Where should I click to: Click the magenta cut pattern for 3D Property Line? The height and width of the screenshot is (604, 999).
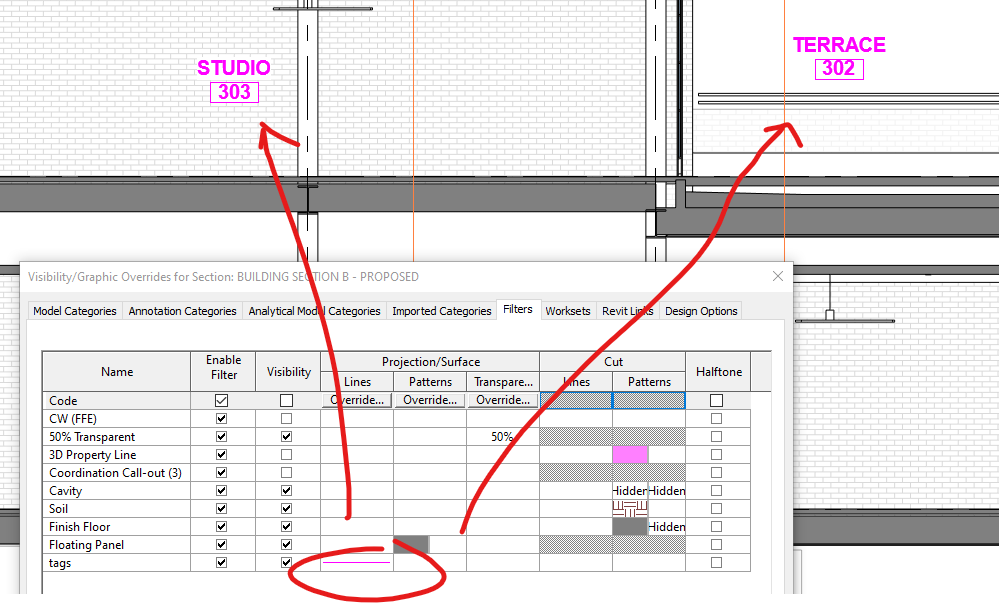630,454
